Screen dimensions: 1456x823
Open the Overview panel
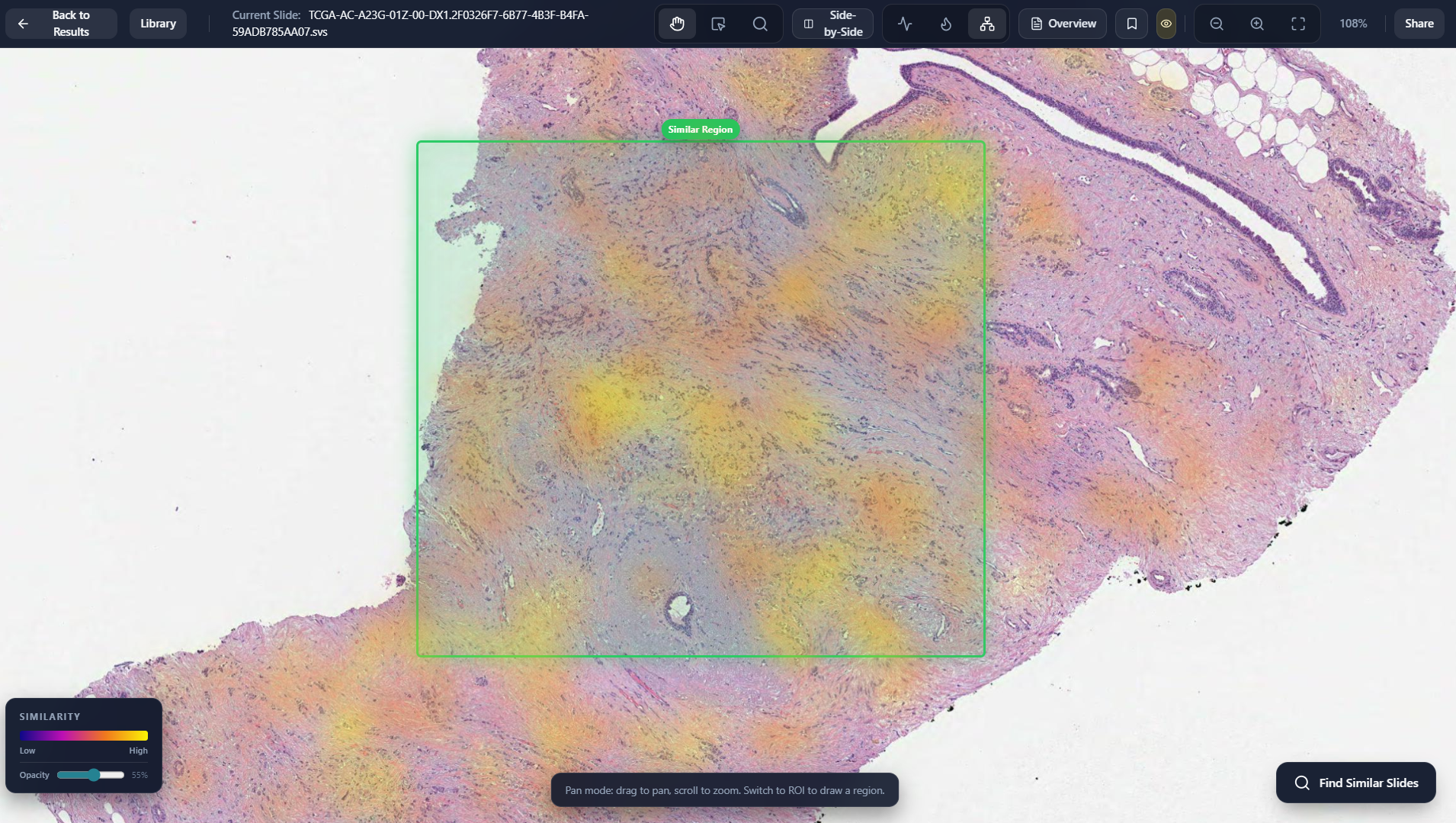tap(1063, 24)
